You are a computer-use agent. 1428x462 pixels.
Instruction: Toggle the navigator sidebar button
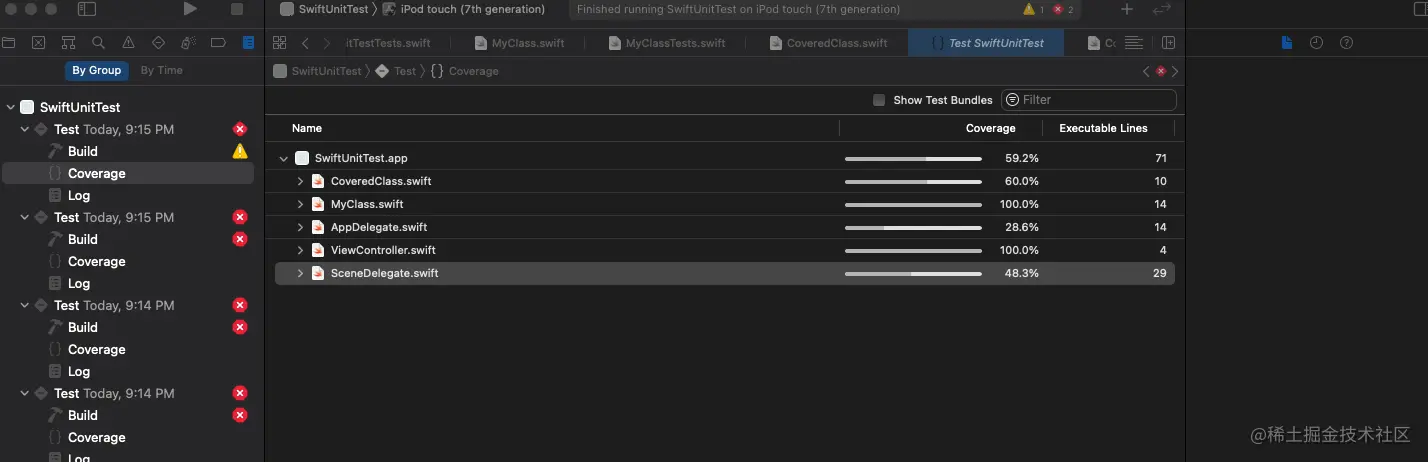click(x=87, y=9)
